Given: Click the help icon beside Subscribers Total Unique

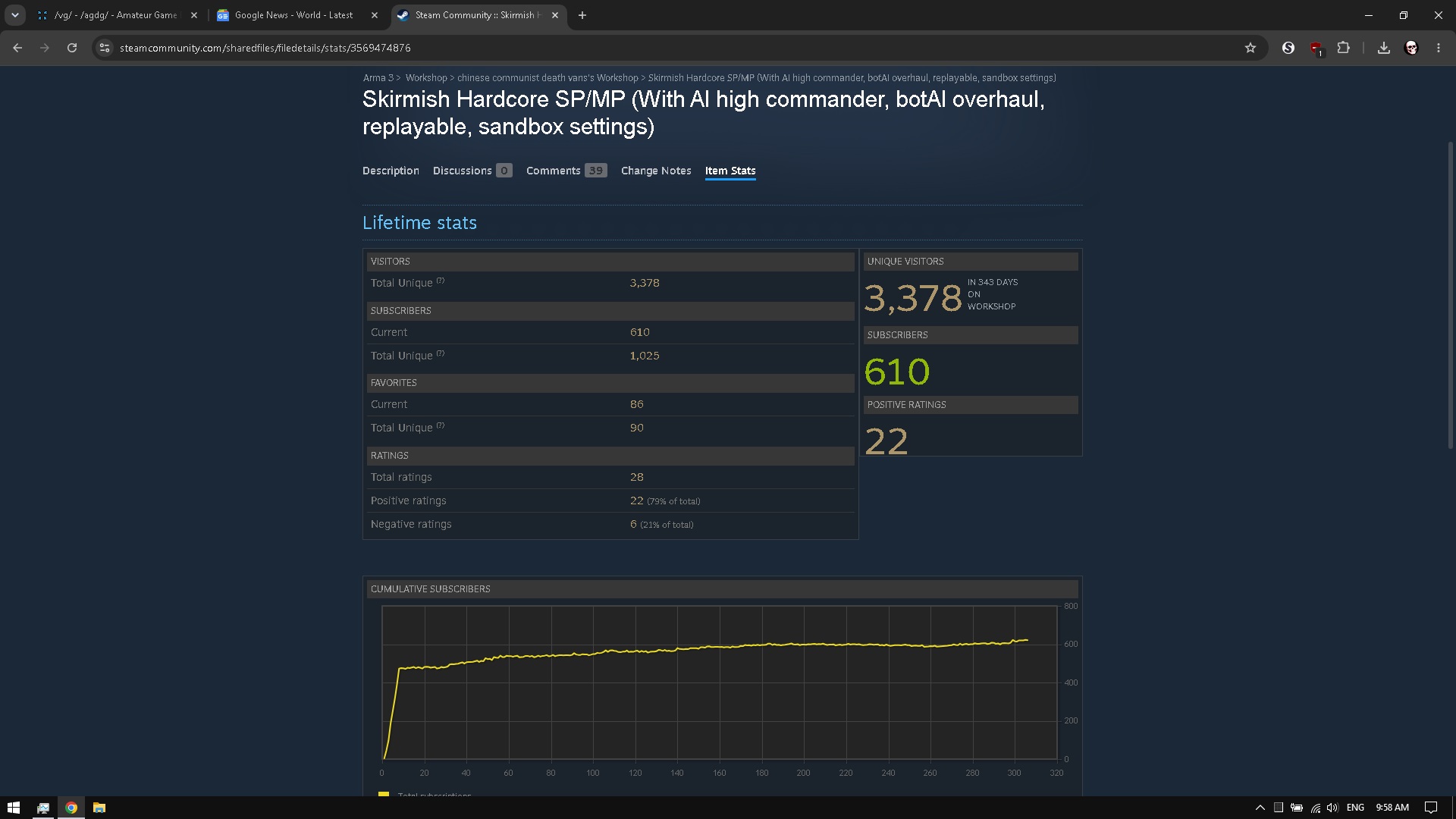Looking at the screenshot, I should [x=441, y=353].
